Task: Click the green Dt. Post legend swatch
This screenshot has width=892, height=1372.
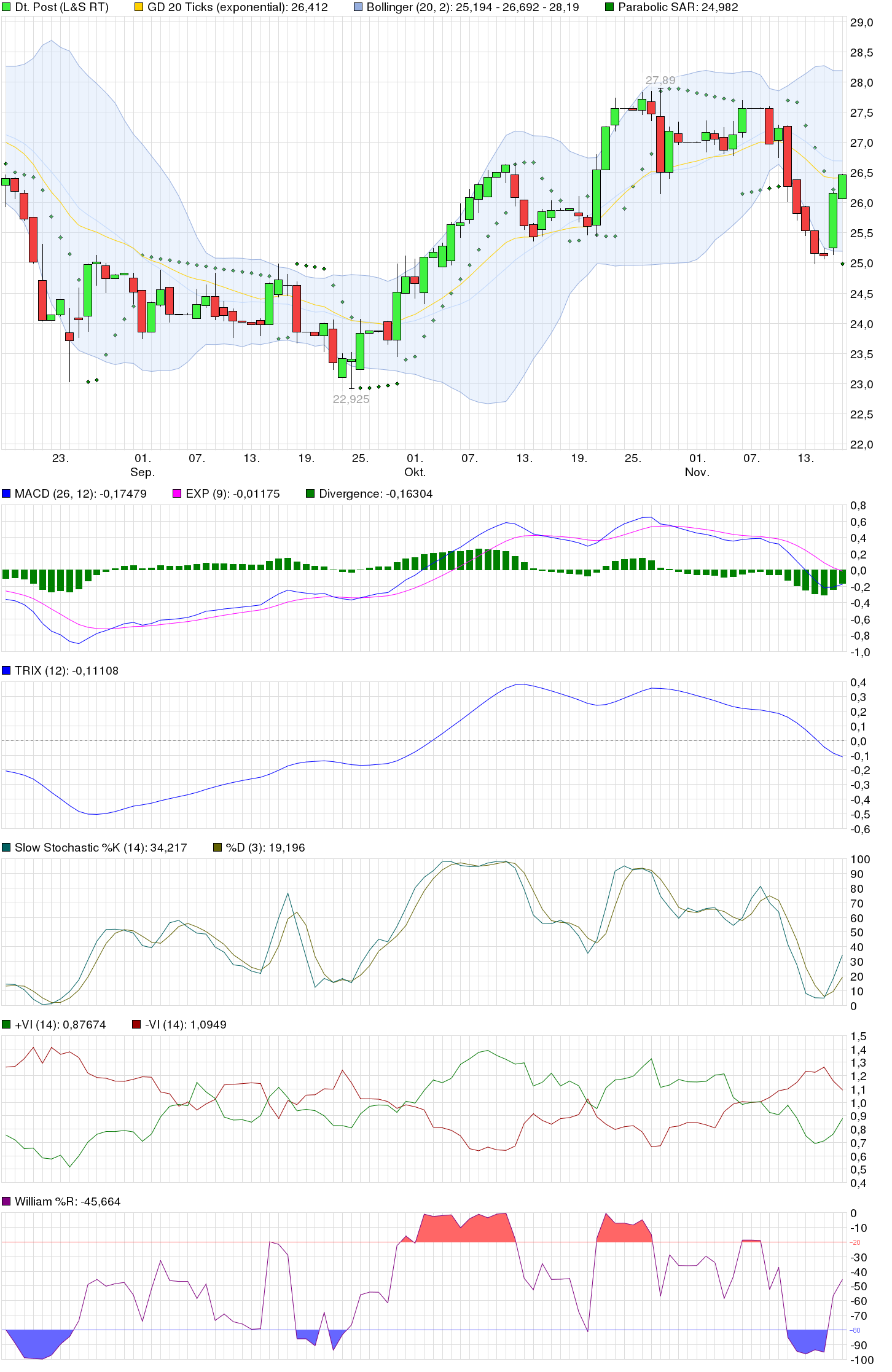Action: (6, 7)
